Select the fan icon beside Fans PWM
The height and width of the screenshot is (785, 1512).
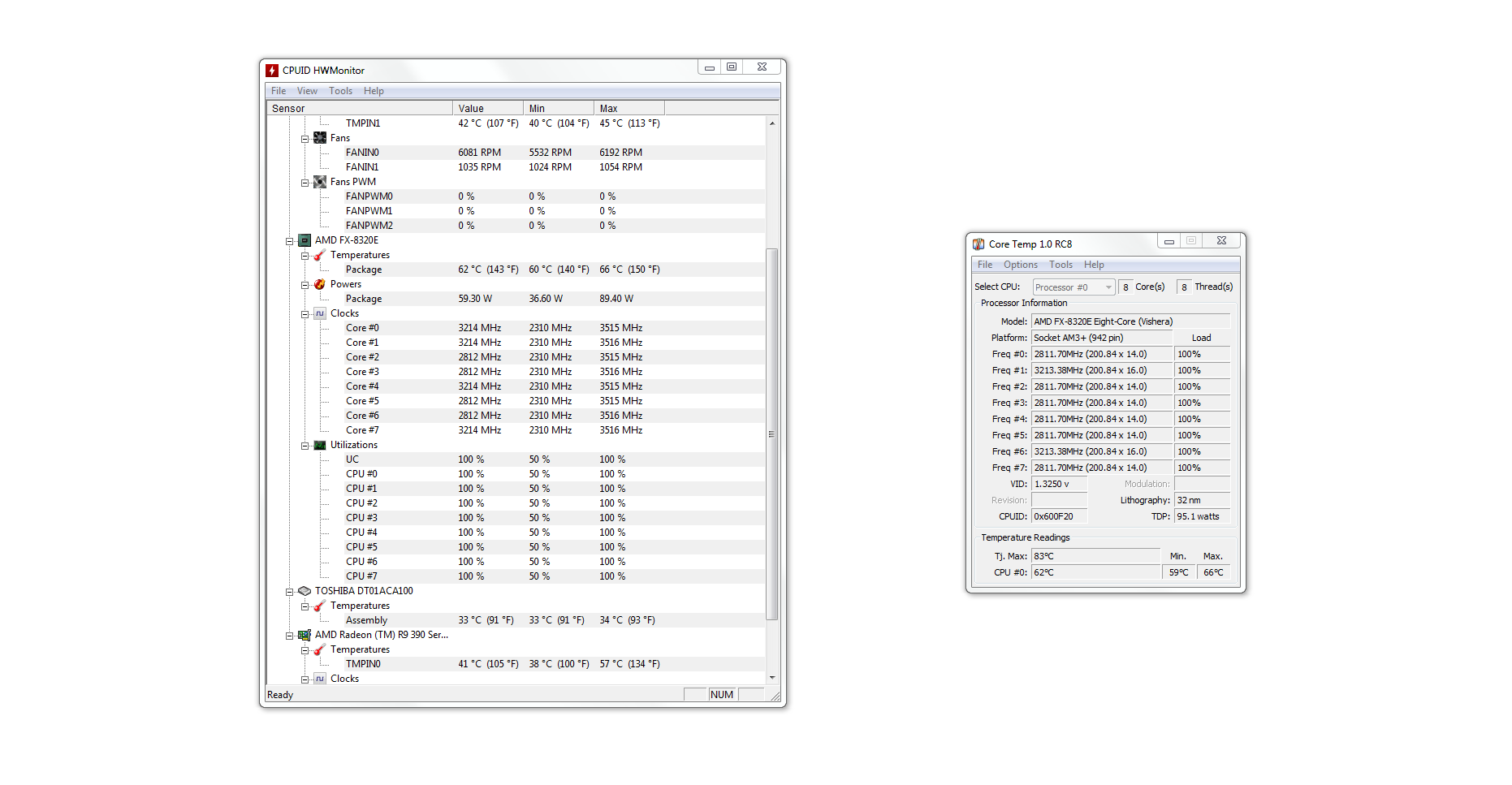320,182
